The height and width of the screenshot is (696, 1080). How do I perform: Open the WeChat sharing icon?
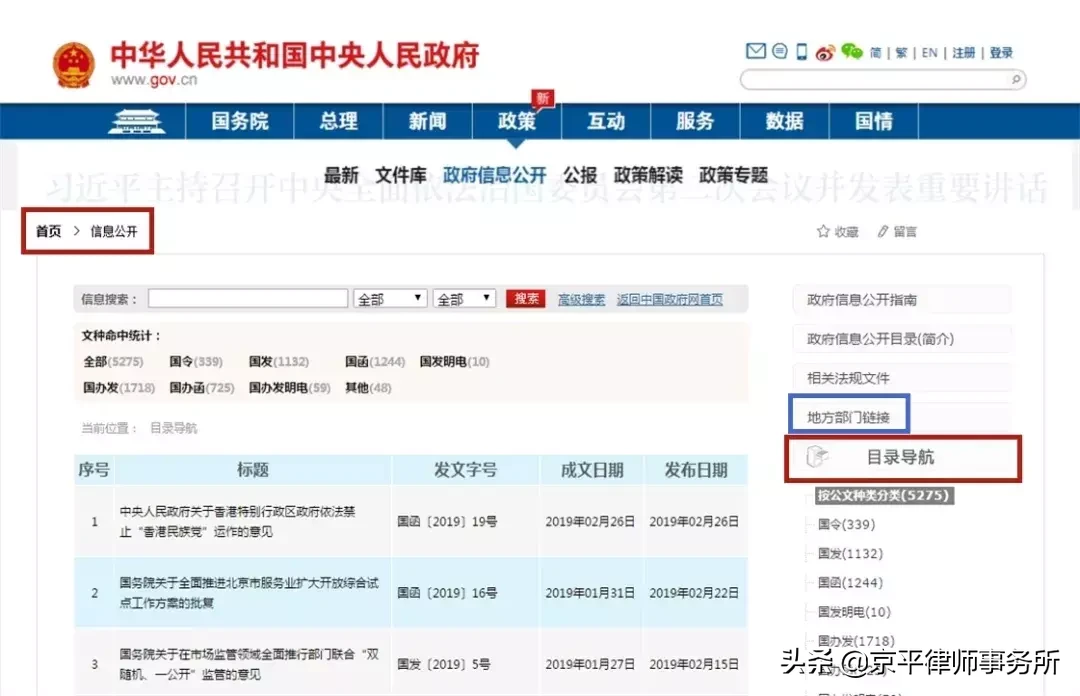point(851,52)
